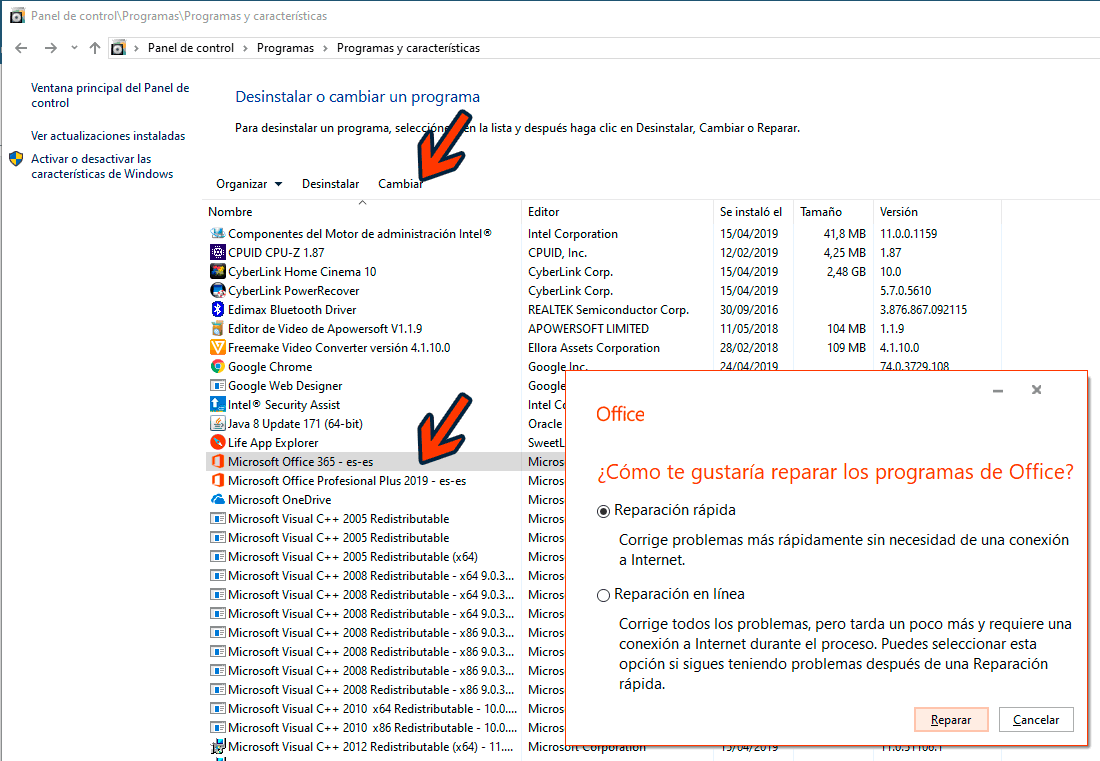Go back with the back arrow

point(21,48)
